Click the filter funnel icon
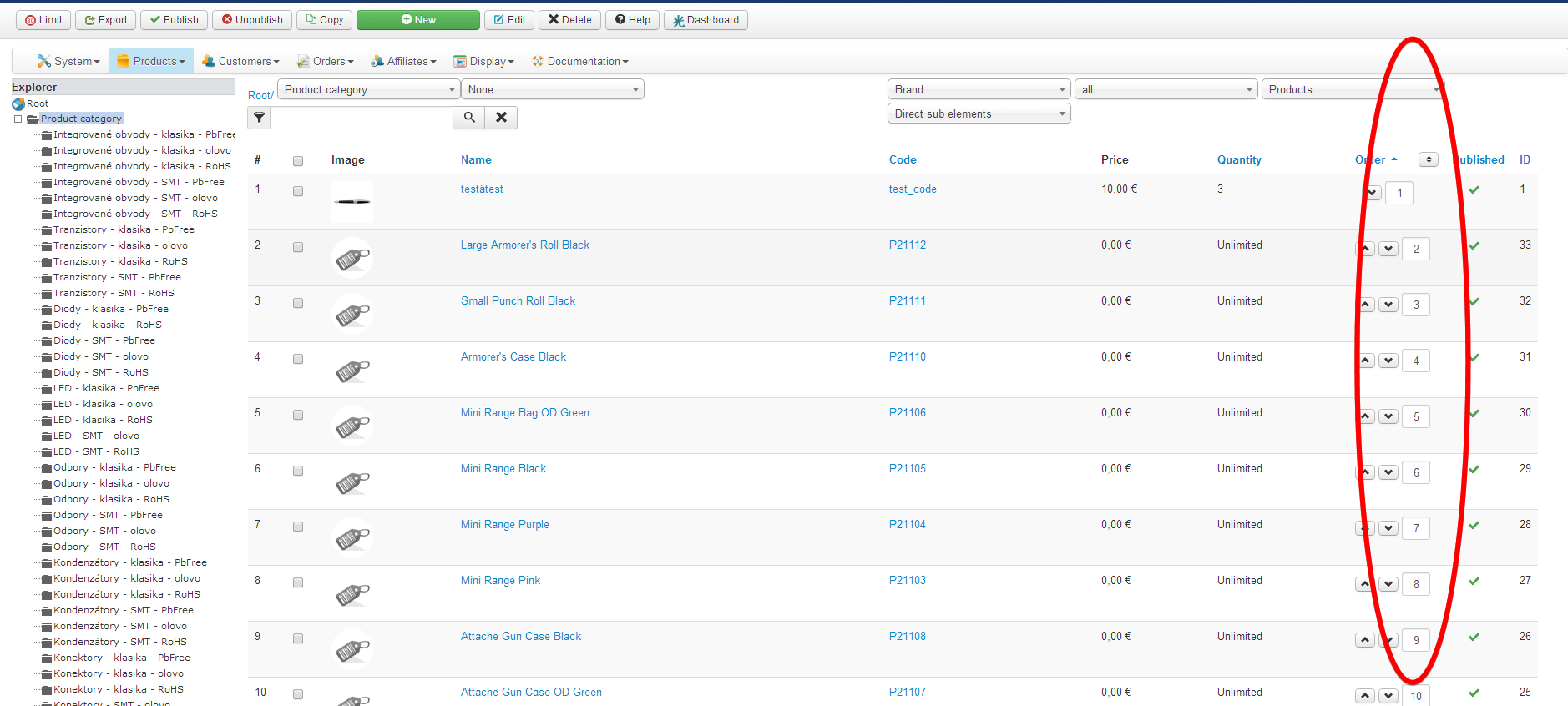The image size is (1568, 706). coord(260,118)
